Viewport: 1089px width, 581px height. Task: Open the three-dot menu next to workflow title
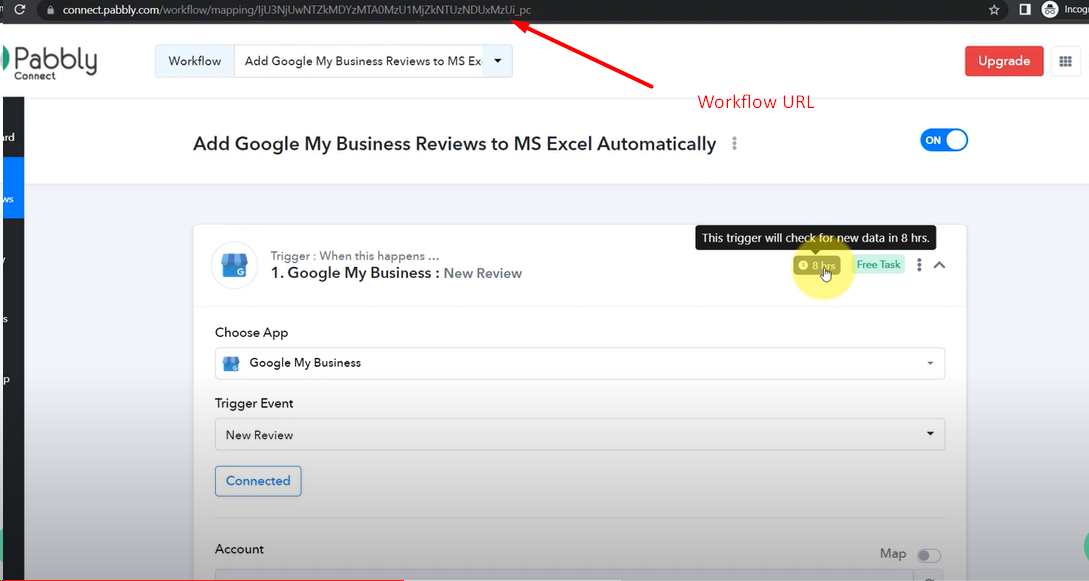point(734,144)
